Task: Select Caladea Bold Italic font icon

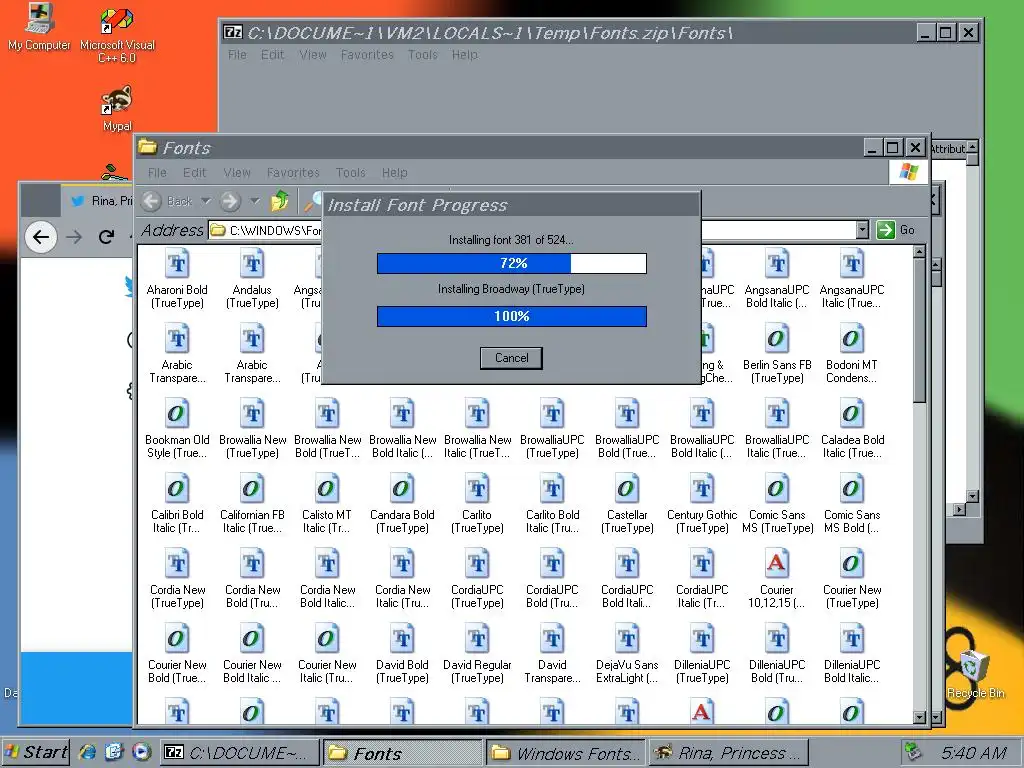Action: (852, 413)
